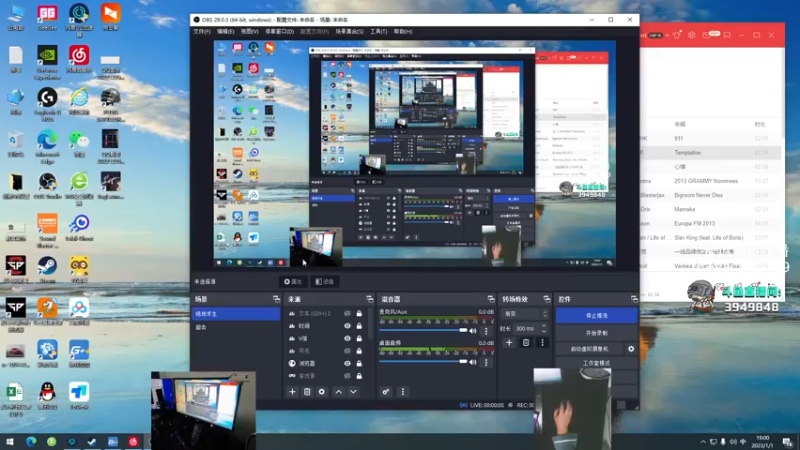Add a new source with plus icon
This screenshot has height=450, width=800.
[292, 392]
